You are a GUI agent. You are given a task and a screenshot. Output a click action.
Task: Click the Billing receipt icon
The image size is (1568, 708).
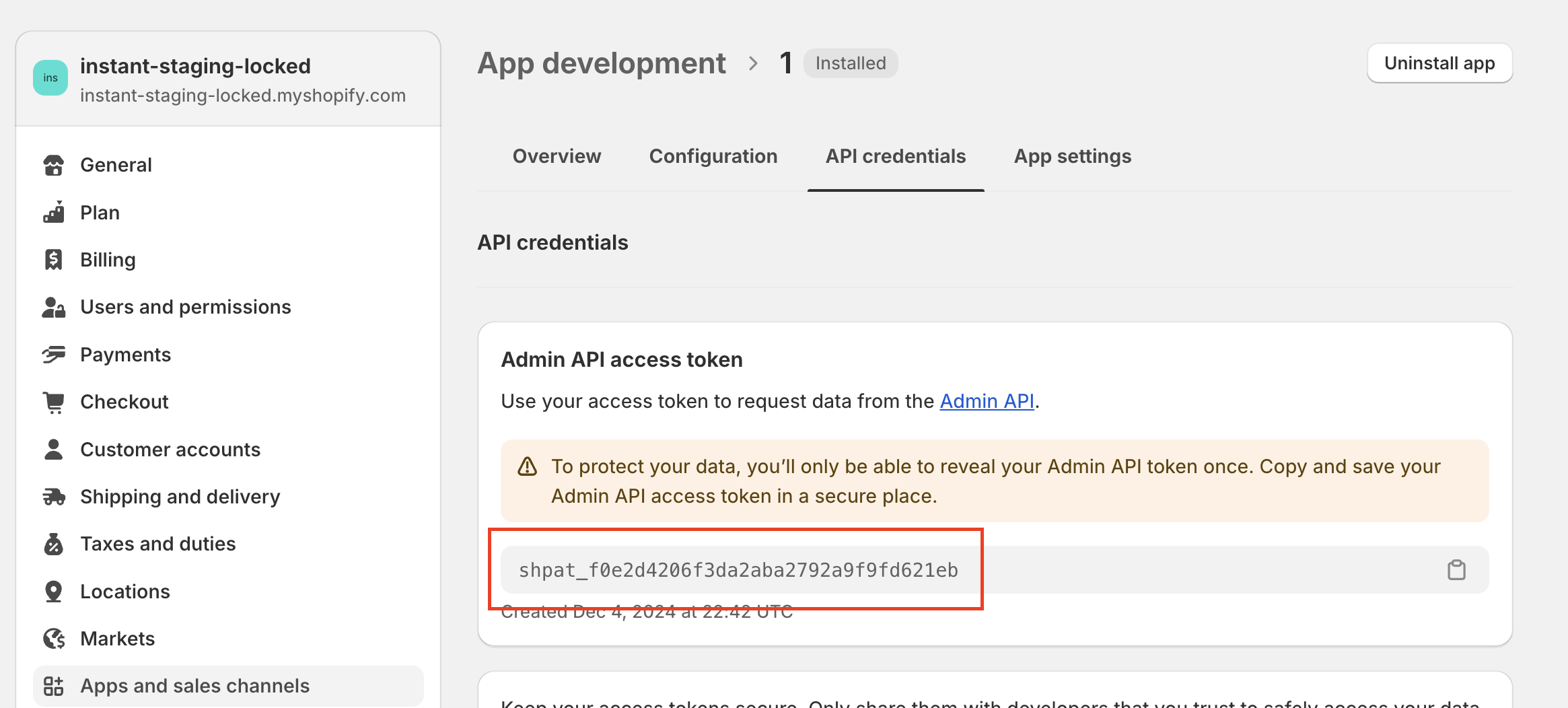(53, 260)
